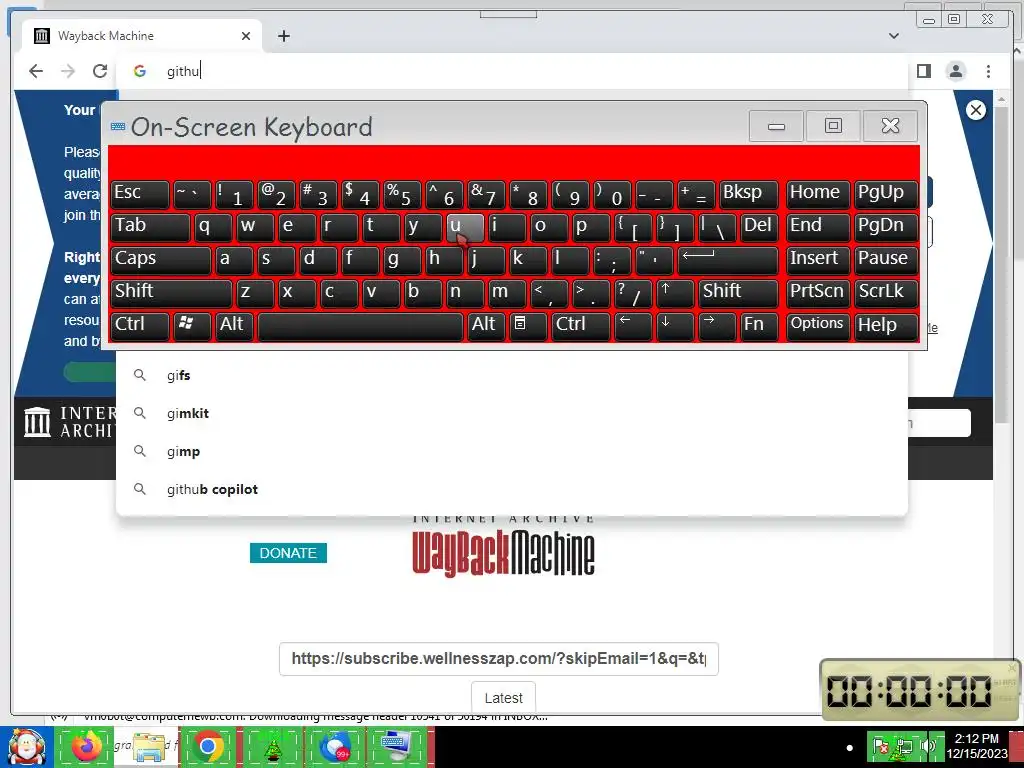Tap the Home key
Viewport: 1024px width, 768px height.
[818, 193]
